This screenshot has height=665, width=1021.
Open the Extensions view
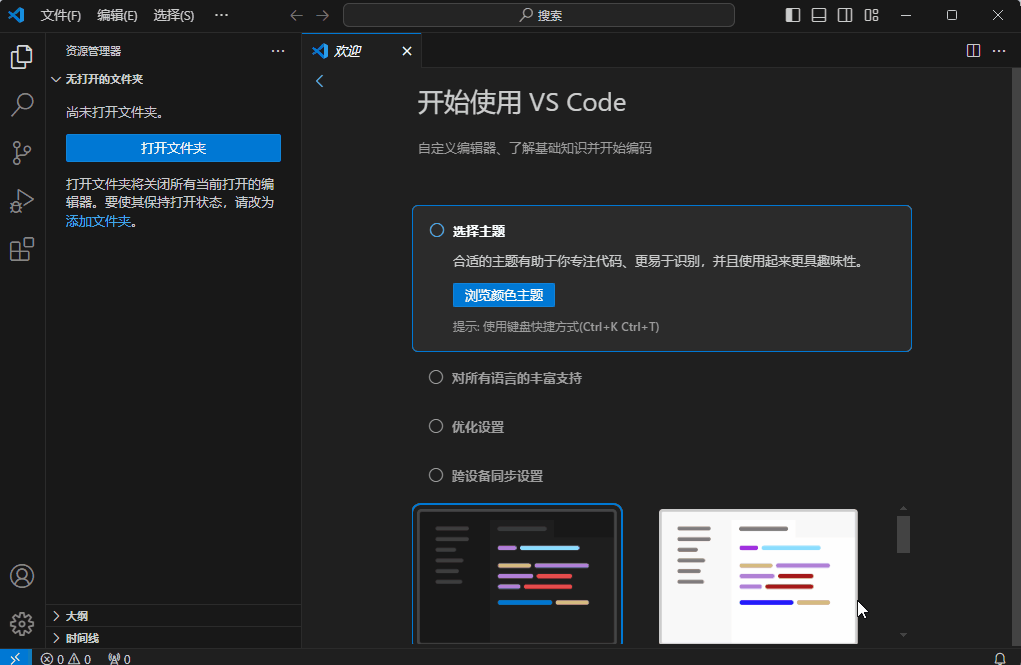(x=22, y=249)
